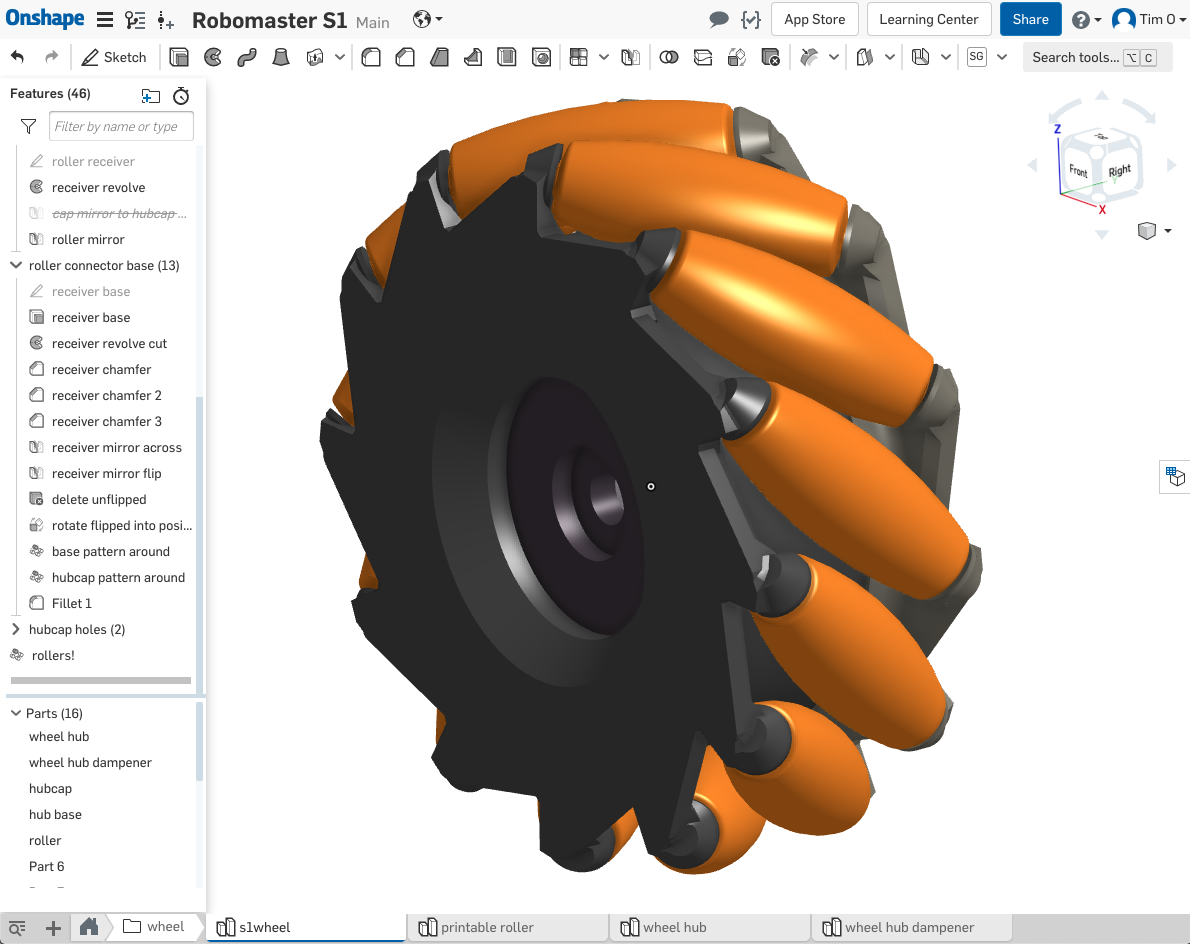This screenshot has width=1190, height=944.
Task: Click the Front face of view cube
Action: (1078, 171)
